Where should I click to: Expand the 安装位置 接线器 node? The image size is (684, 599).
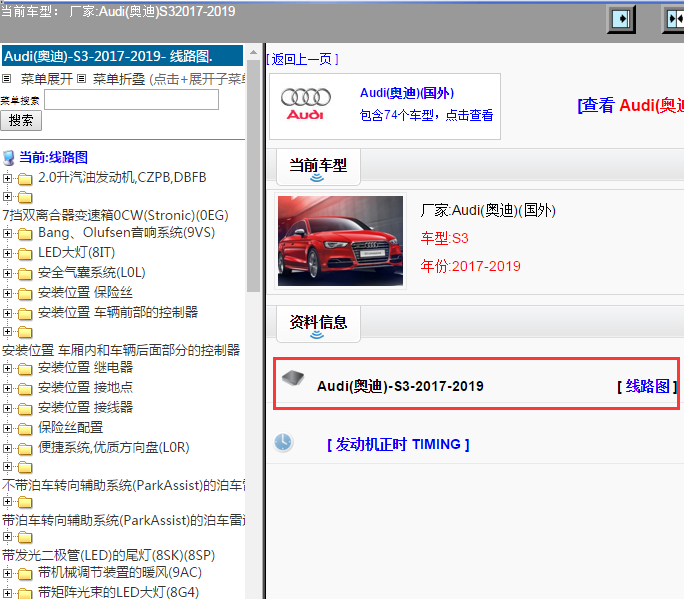(7, 408)
